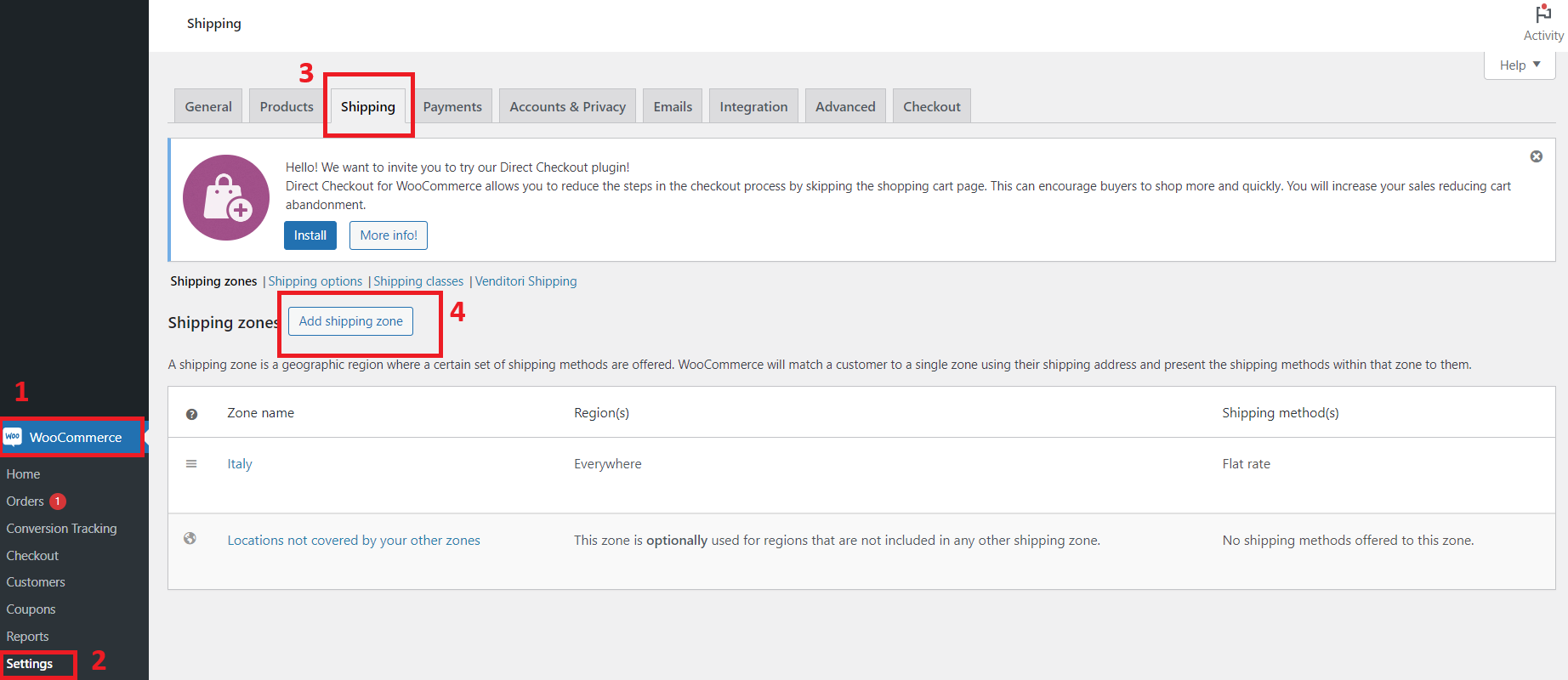Click Add shipping zone button
Screen dimensions: 1568x680
click(x=351, y=321)
